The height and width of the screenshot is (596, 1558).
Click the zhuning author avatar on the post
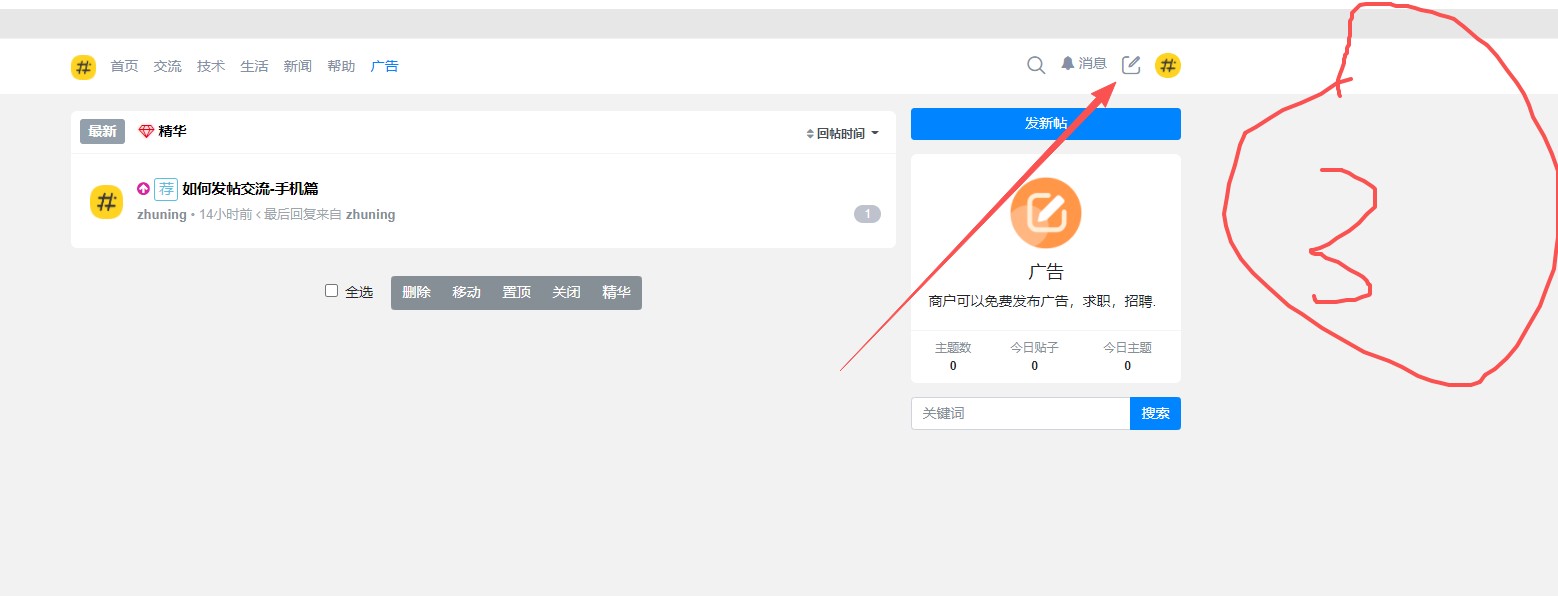point(106,202)
